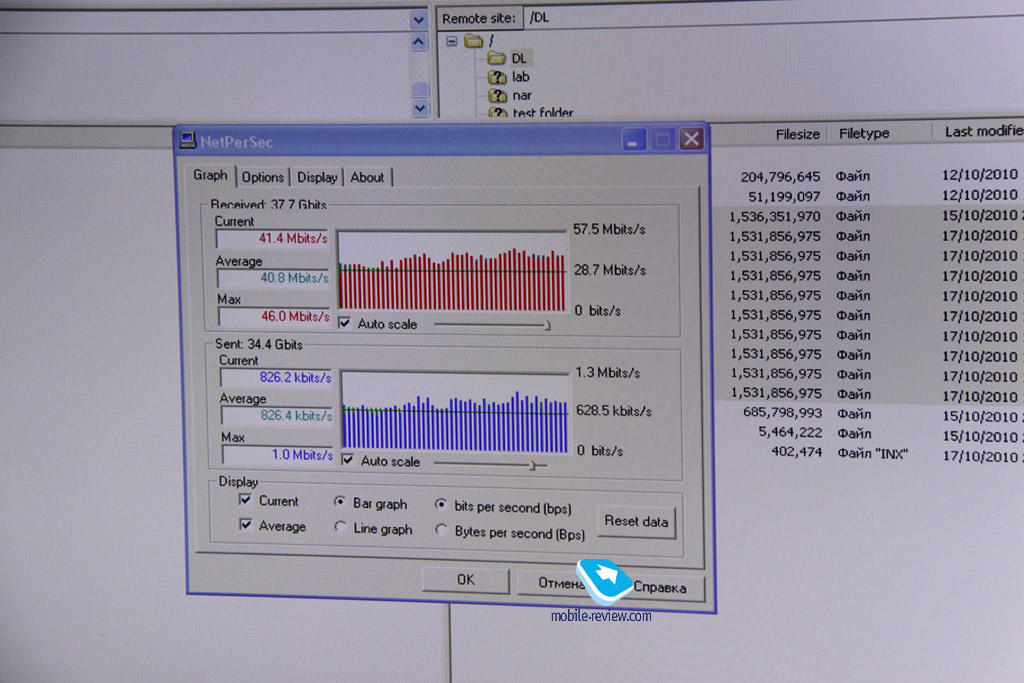Click the Received Average 40.8 Mbits/s field
Viewport: 1024px width, 683px height.
click(274, 278)
